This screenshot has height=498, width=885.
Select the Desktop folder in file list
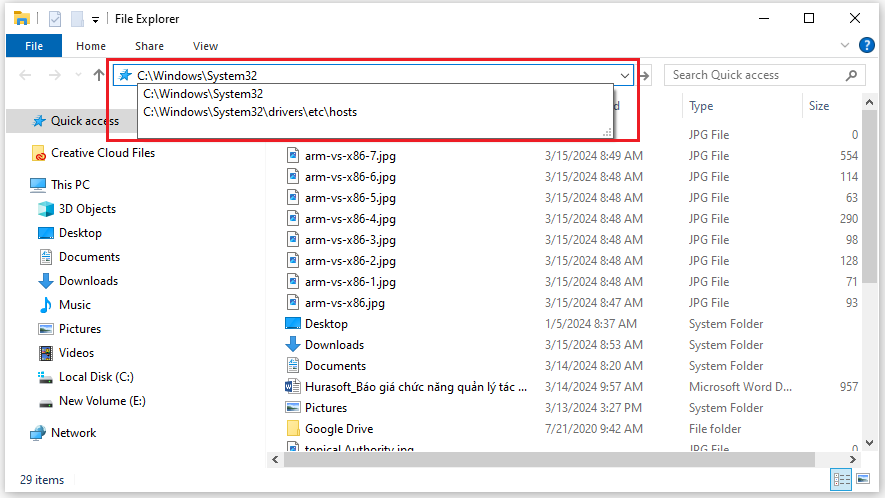click(326, 324)
